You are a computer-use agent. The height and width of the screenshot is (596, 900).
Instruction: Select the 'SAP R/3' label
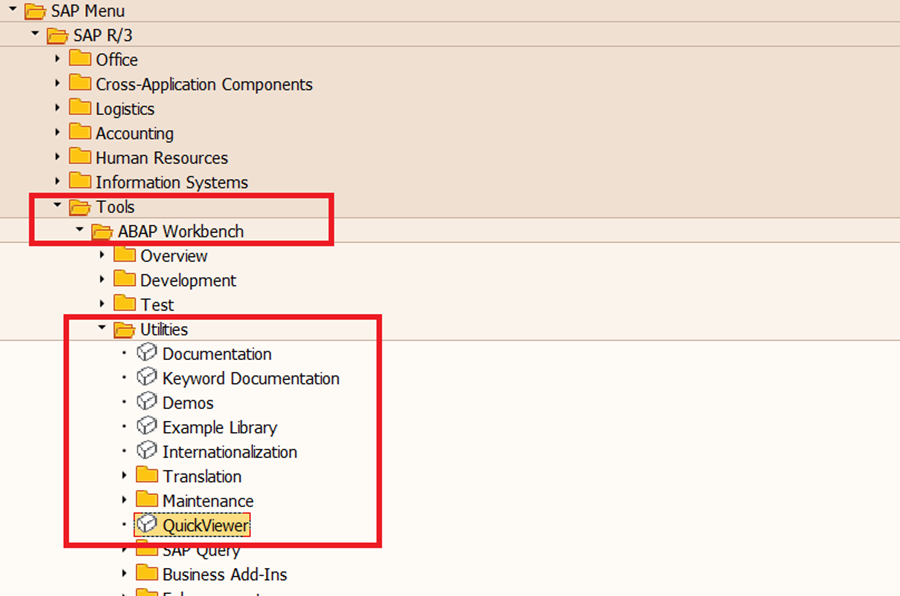103,36
